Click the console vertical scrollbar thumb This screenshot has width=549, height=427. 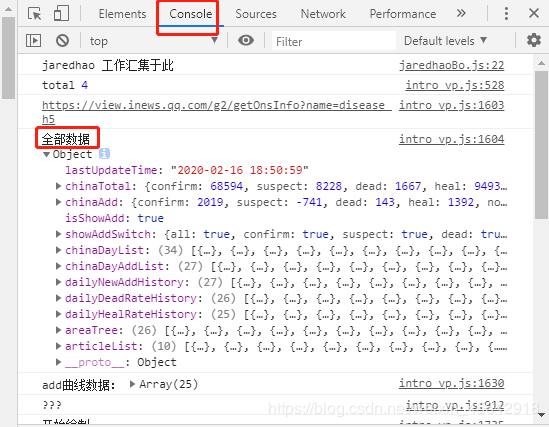tap(541, 145)
